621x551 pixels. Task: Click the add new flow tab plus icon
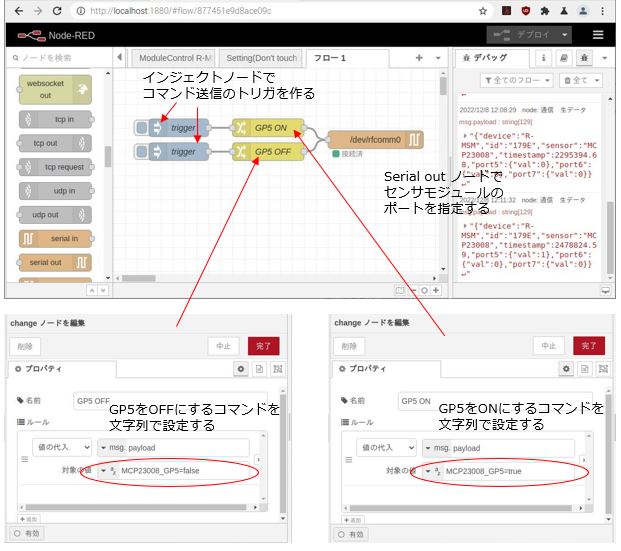click(420, 59)
